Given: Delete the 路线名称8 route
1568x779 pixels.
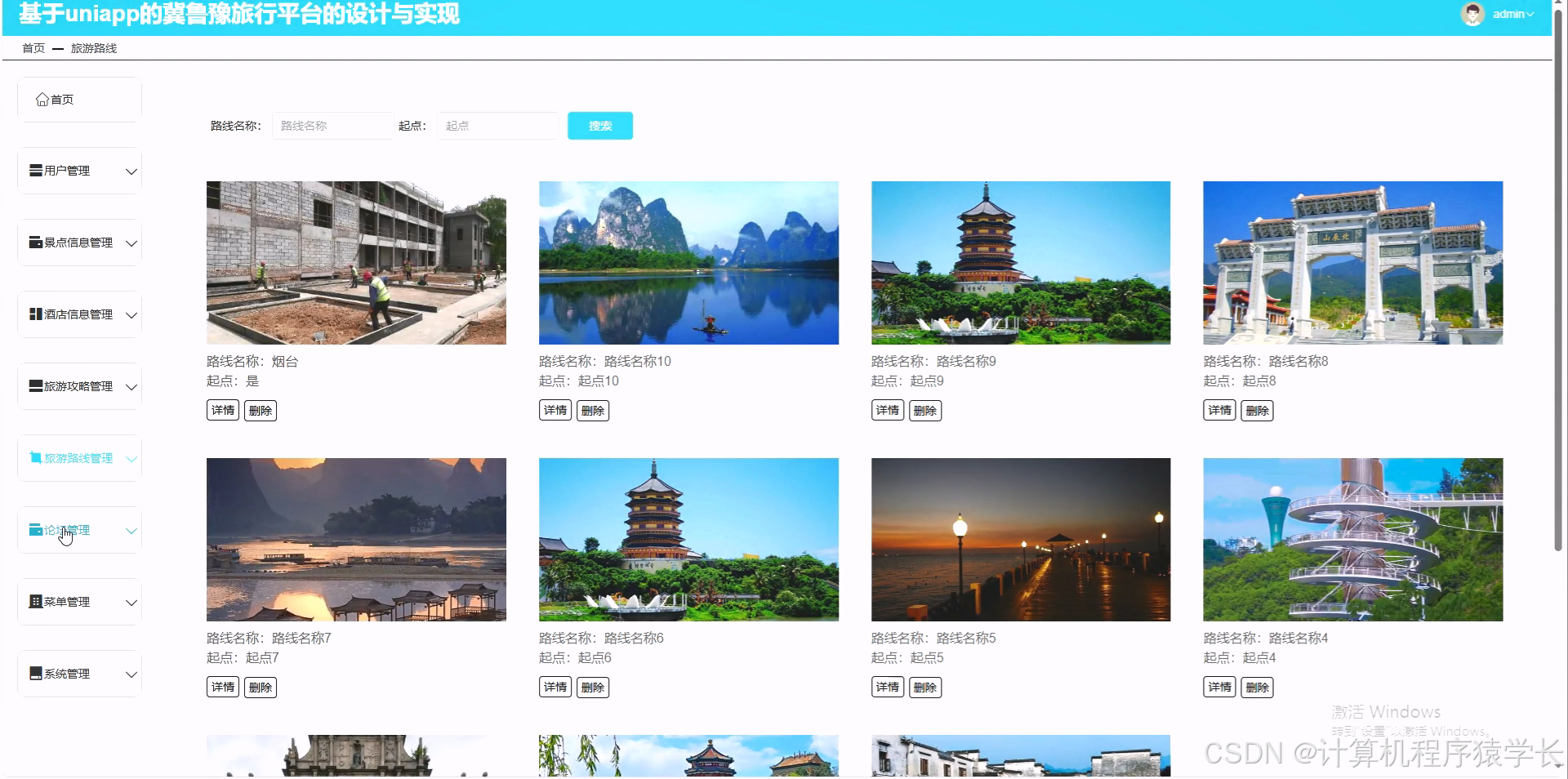Looking at the screenshot, I should [x=1258, y=411].
